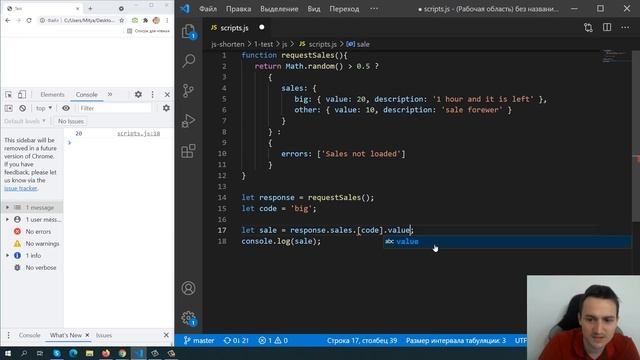This screenshot has height=360, width=640.
Task: Follow the issue tracker link
Action: pyautogui.click(x=21, y=188)
